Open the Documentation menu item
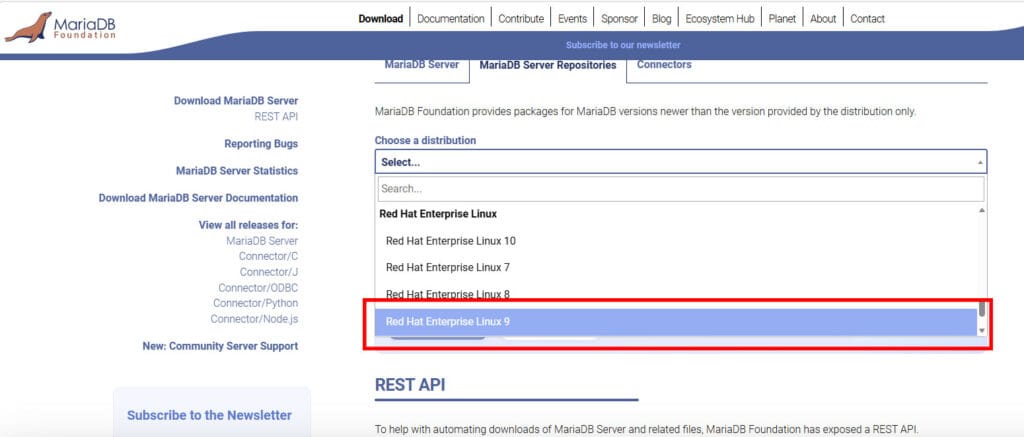The height and width of the screenshot is (437, 1024). coord(451,19)
